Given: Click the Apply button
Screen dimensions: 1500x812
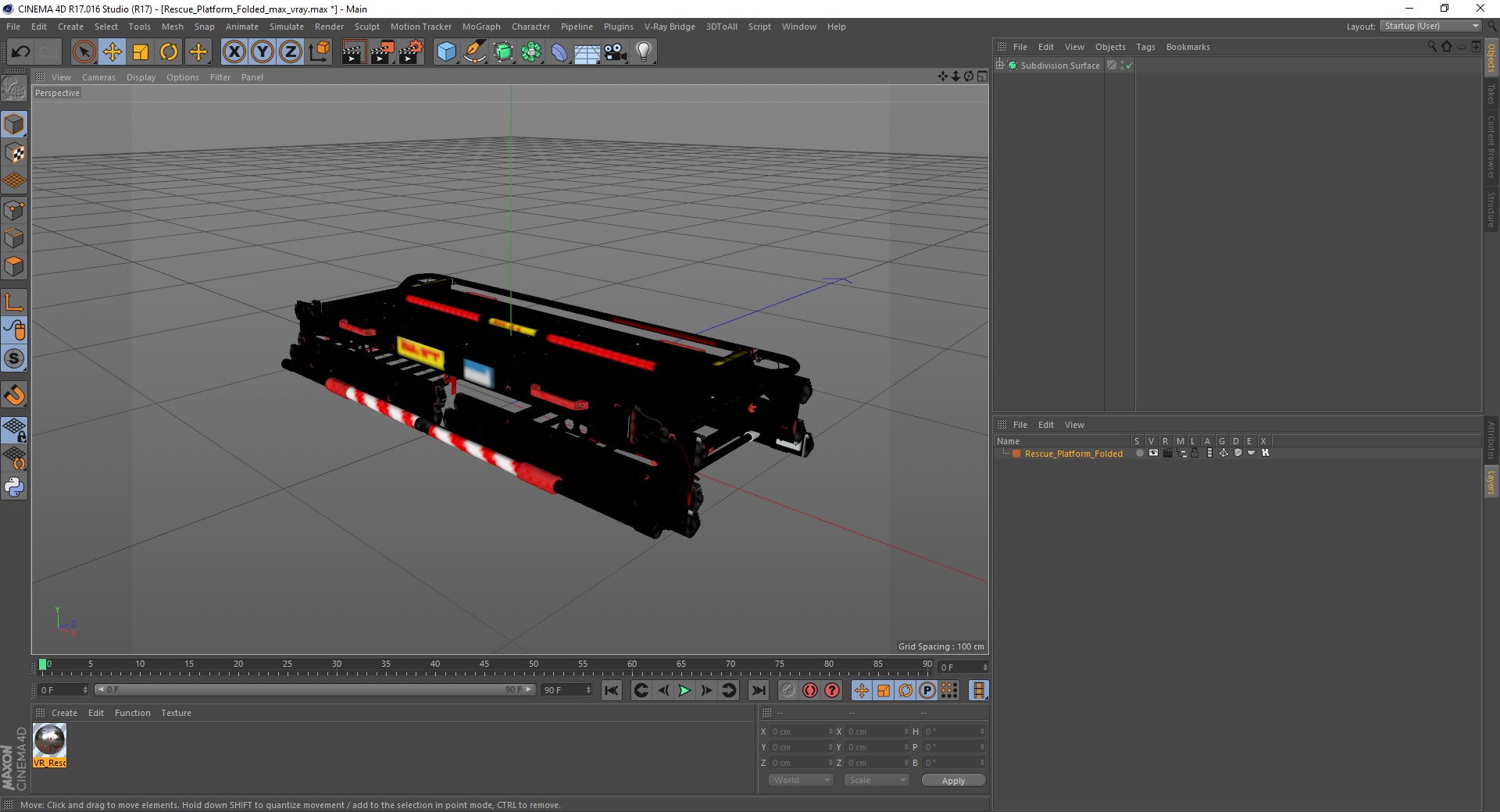Looking at the screenshot, I should [953, 780].
